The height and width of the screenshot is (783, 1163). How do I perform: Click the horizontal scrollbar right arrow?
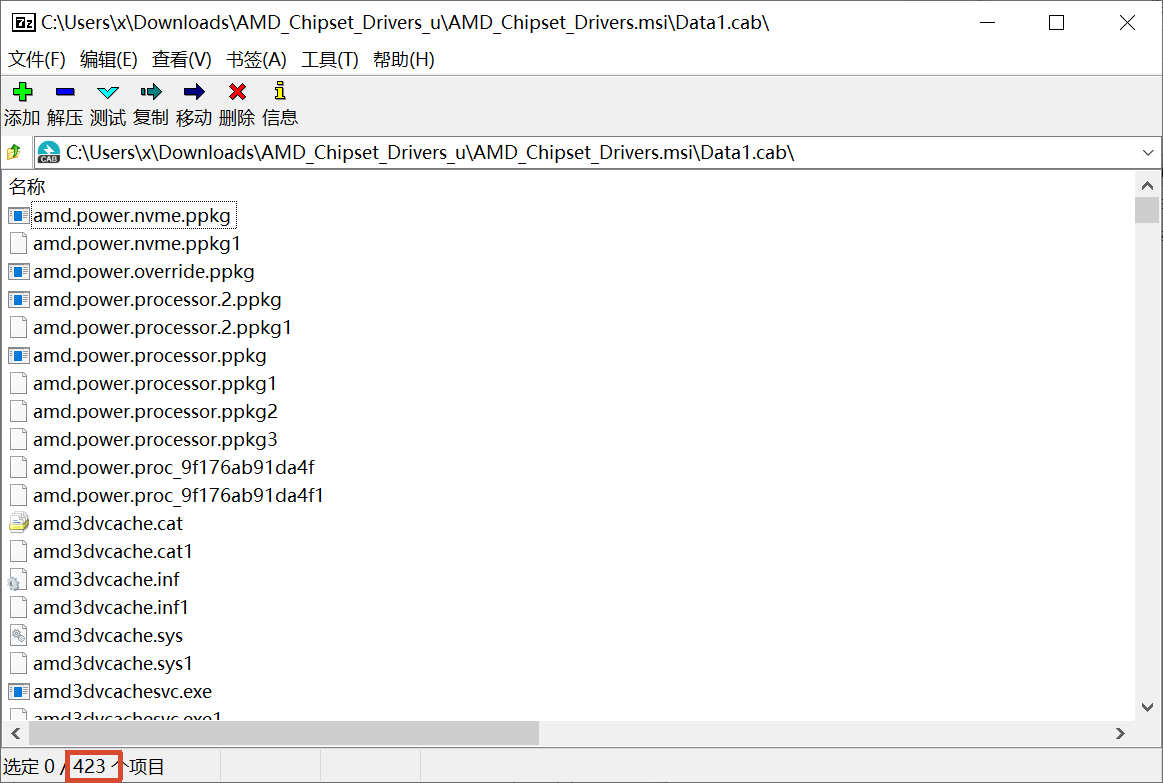point(1120,733)
